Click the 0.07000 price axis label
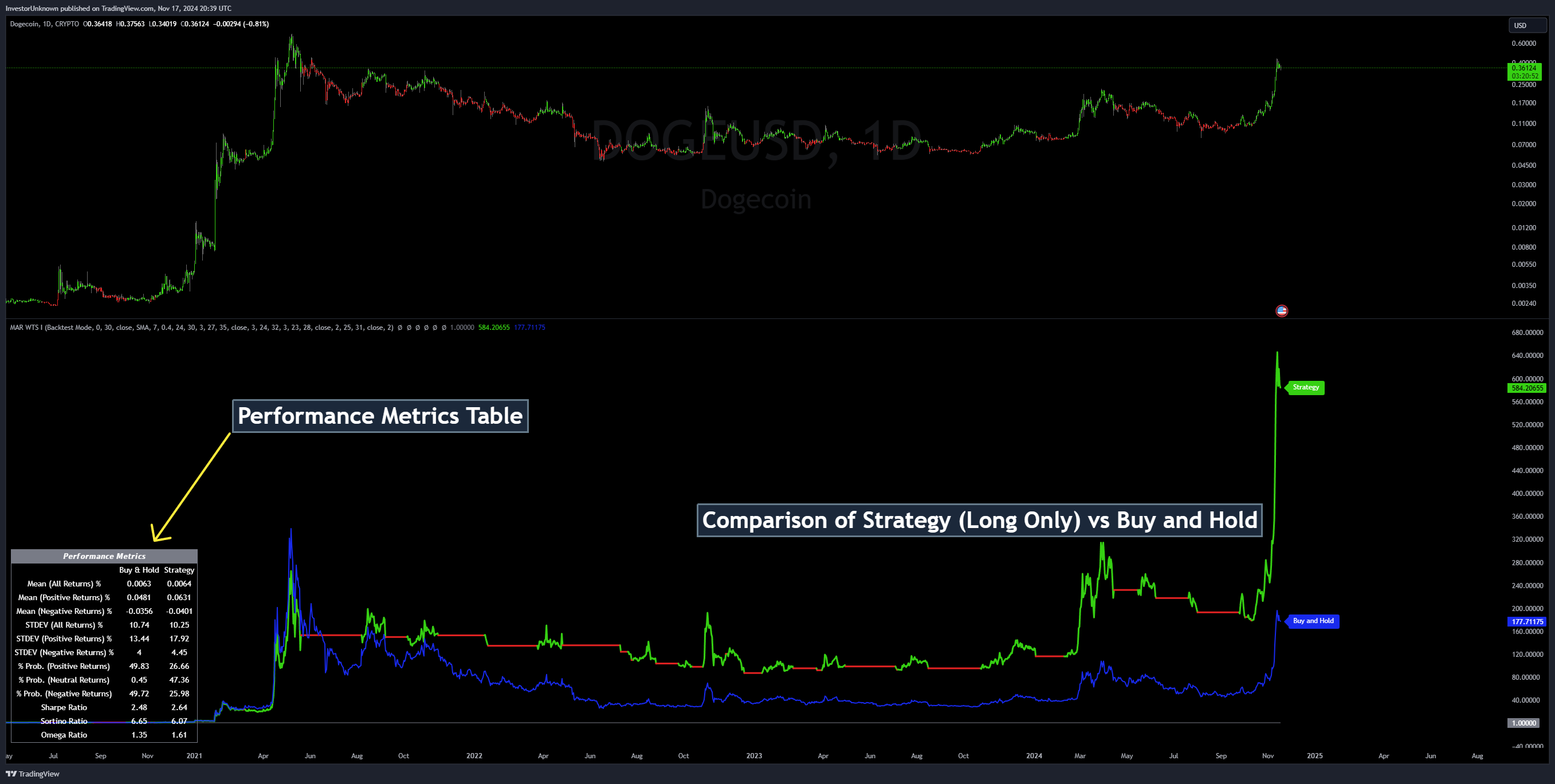Screen dimensions: 1555x784 click(x=1523, y=145)
